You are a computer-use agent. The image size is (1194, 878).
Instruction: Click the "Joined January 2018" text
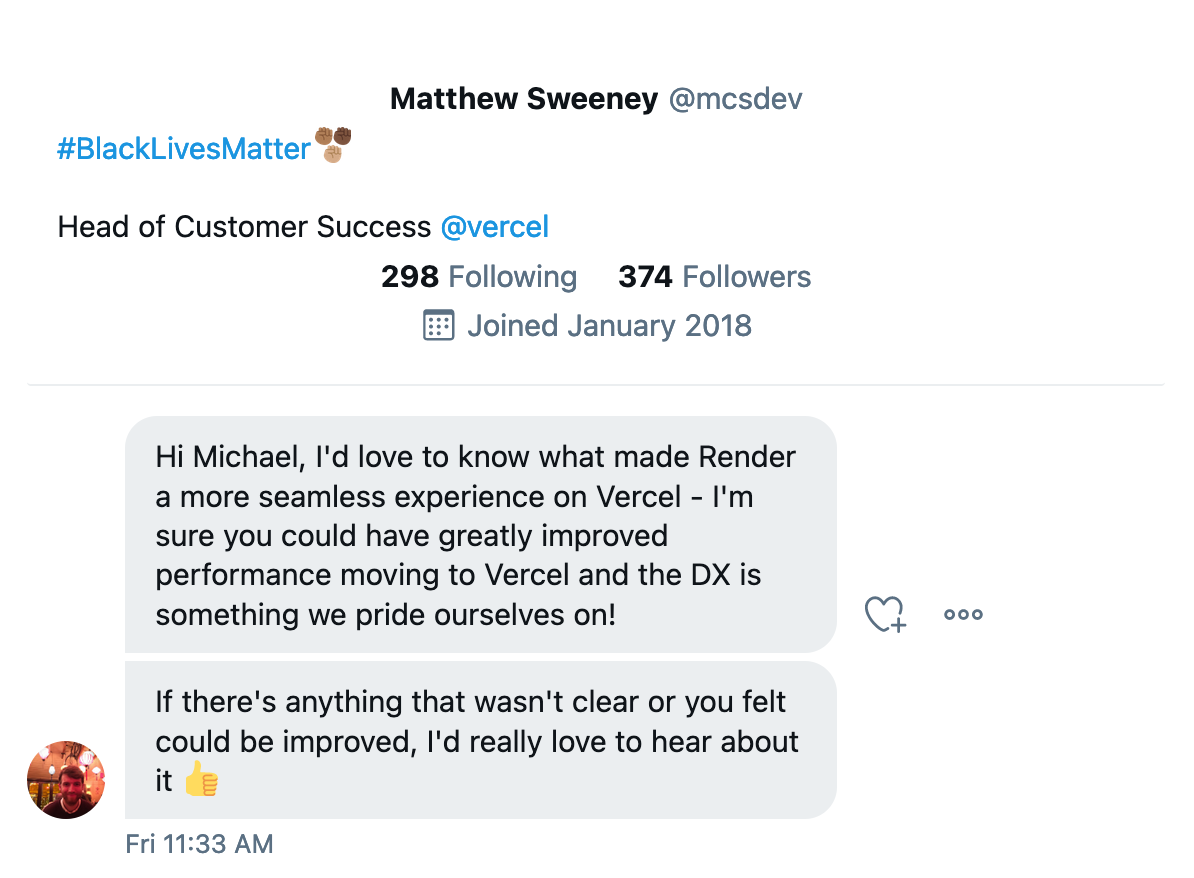tap(609, 326)
